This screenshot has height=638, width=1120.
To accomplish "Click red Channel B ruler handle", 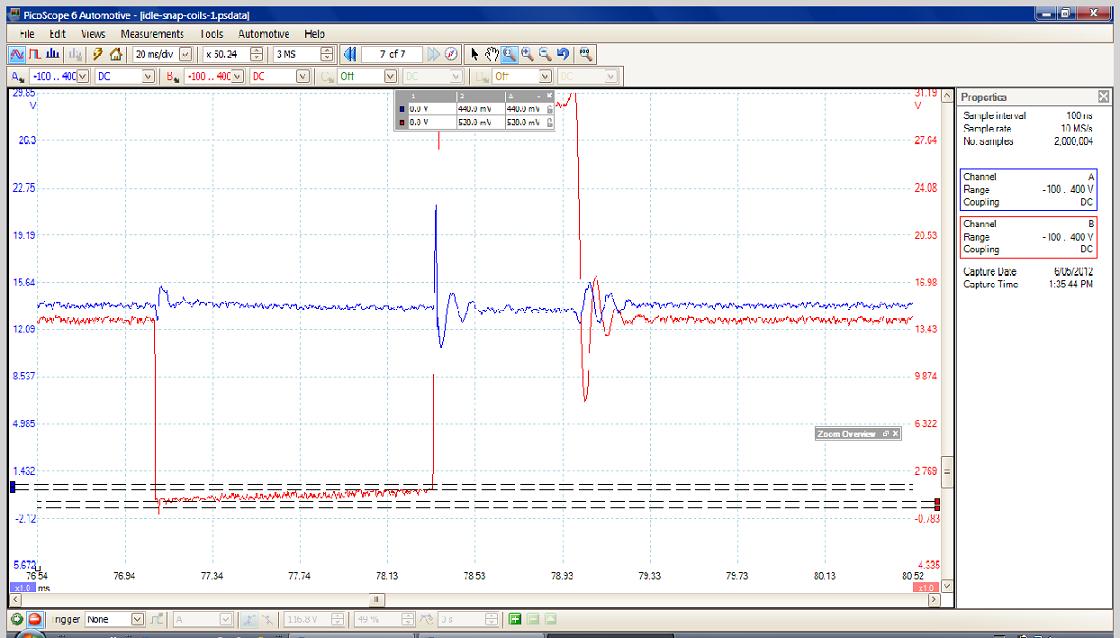I will pyautogui.click(x=938, y=504).
